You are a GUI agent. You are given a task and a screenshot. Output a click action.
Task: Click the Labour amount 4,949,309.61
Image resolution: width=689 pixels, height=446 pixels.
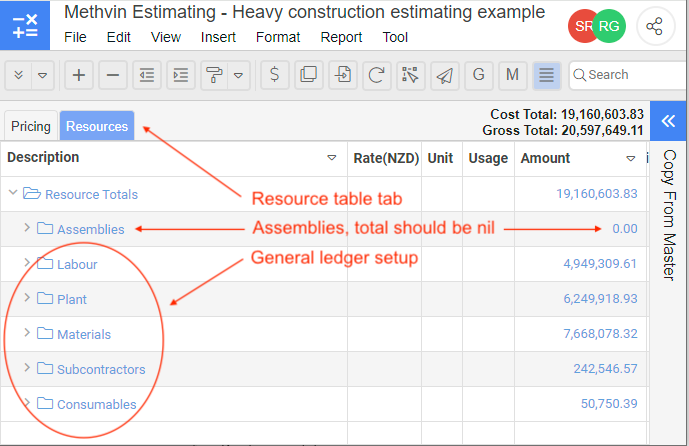[x=600, y=264]
